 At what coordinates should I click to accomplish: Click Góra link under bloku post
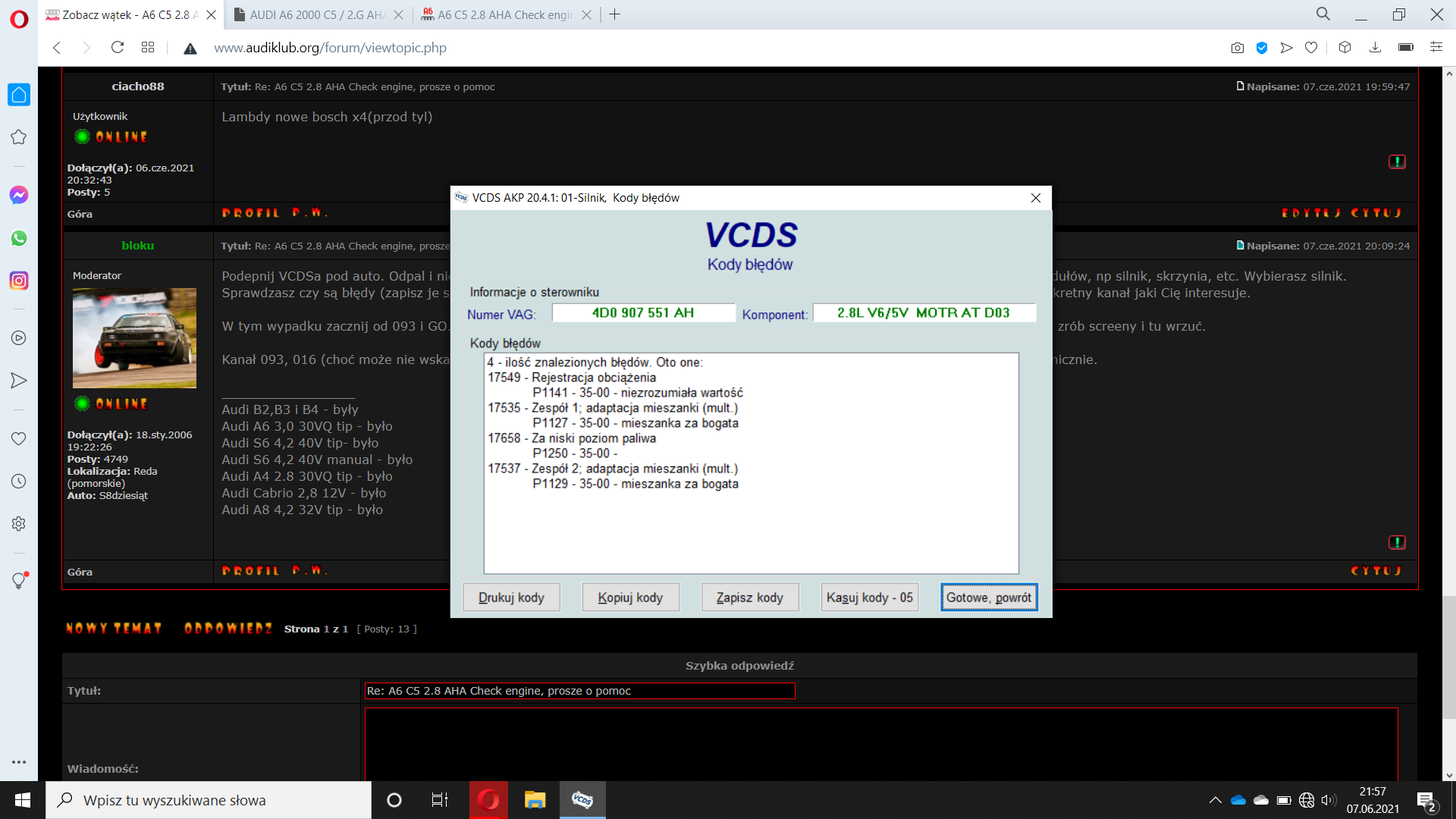tap(80, 573)
